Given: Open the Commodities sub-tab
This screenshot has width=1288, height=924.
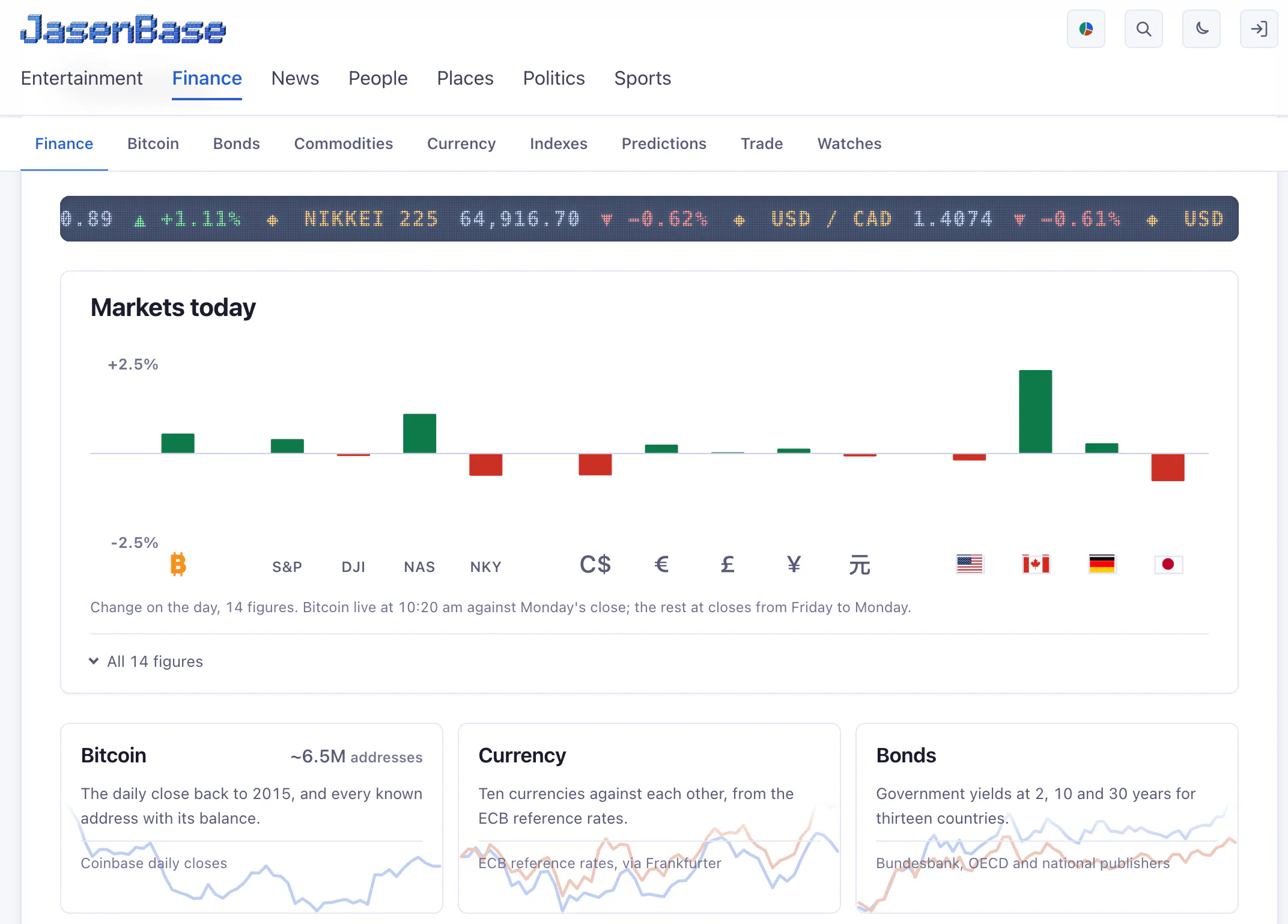Looking at the screenshot, I should coord(344,144).
